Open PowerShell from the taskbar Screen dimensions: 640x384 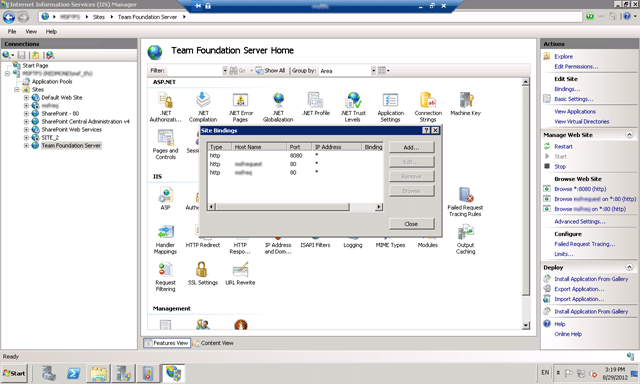73,373
